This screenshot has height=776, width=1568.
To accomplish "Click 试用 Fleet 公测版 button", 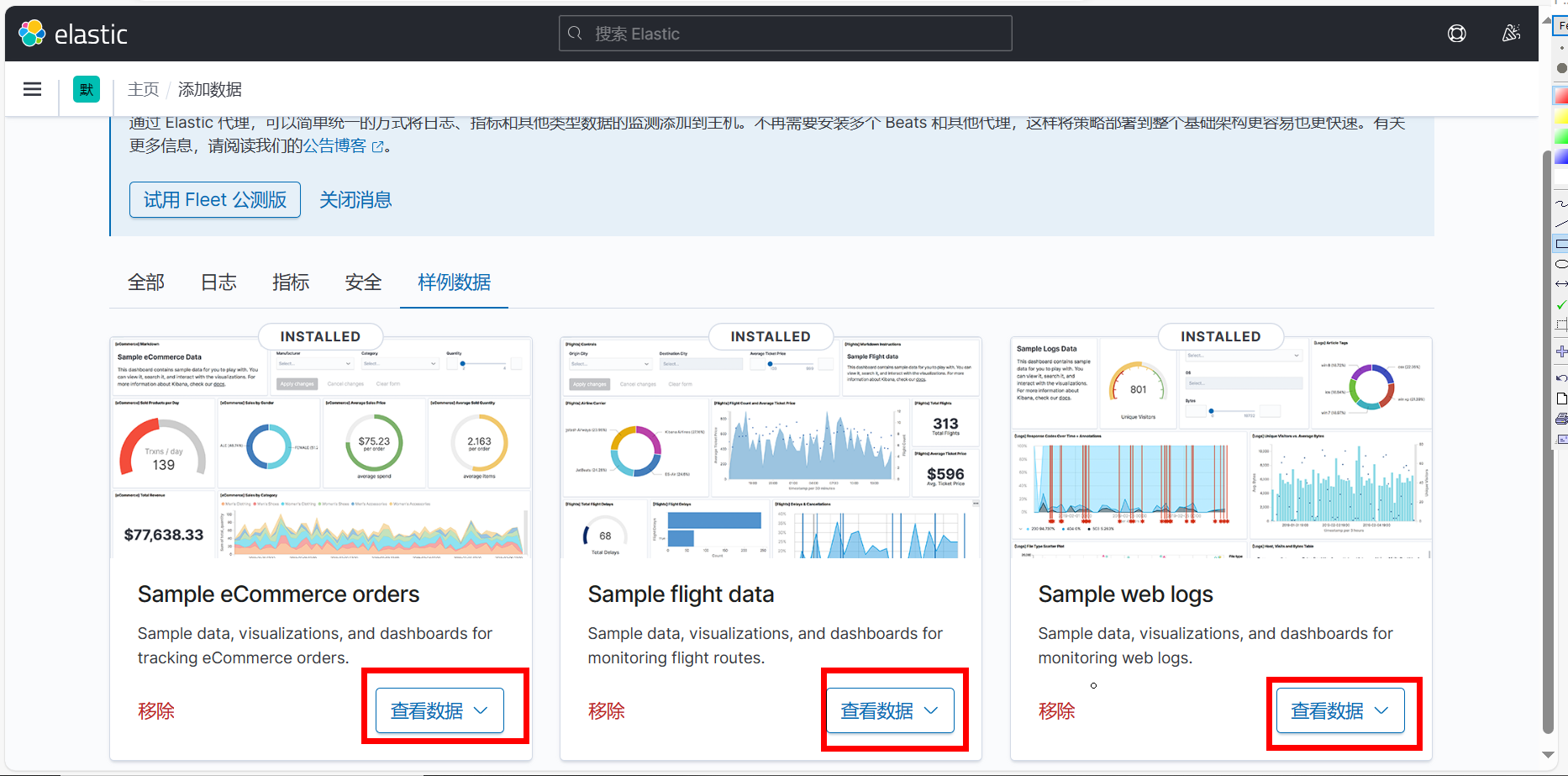I will pyautogui.click(x=215, y=200).
